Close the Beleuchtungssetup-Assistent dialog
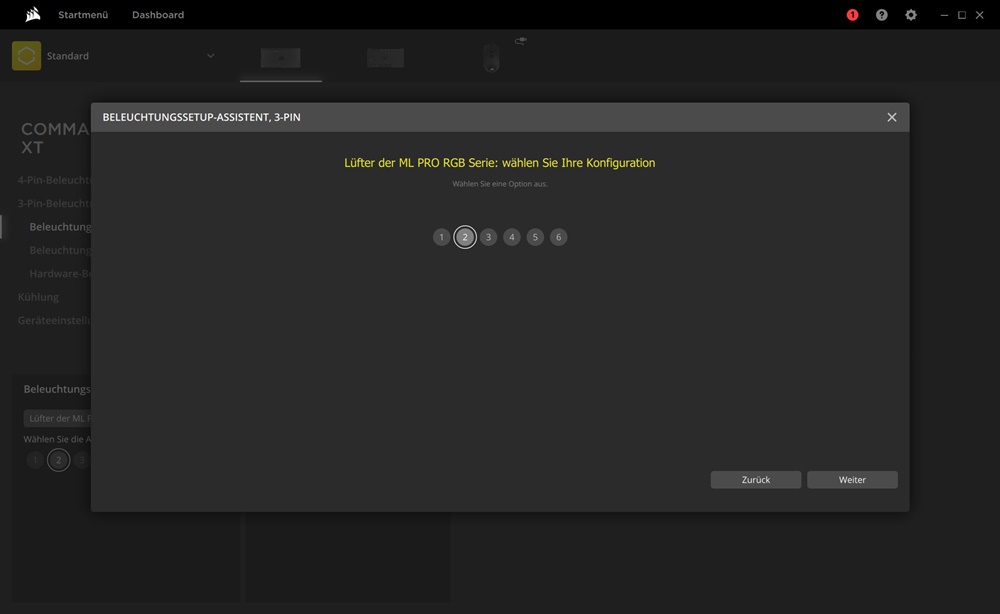Viewport: 1000px width, 614px height. tap(892, 117)
